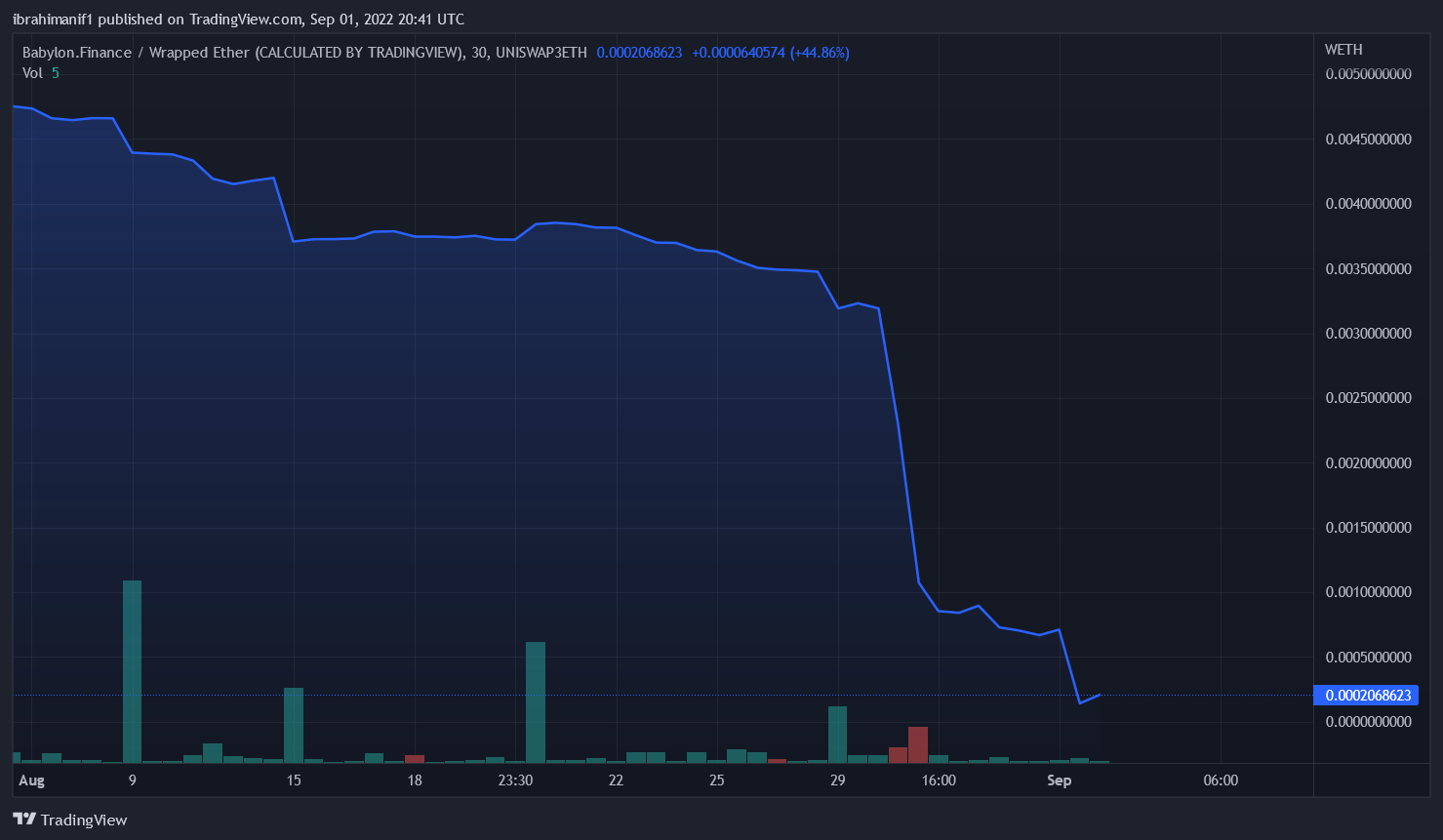Click the 0.0000000000 price axis label
Image resolution: width=1443 pixels, height=840 pixels.
pyautogui.click(x=1368, y=722)
